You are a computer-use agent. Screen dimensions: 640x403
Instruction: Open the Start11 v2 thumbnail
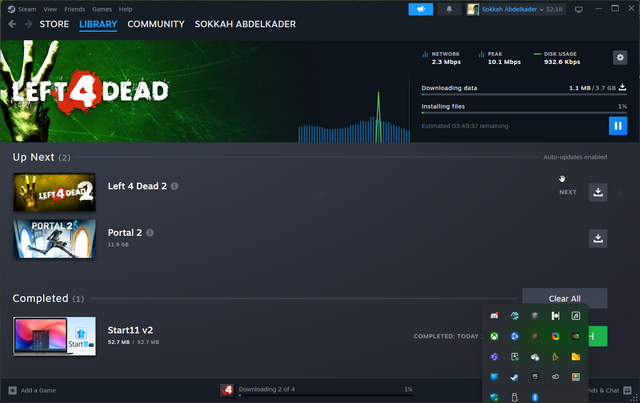coord(54,336)
